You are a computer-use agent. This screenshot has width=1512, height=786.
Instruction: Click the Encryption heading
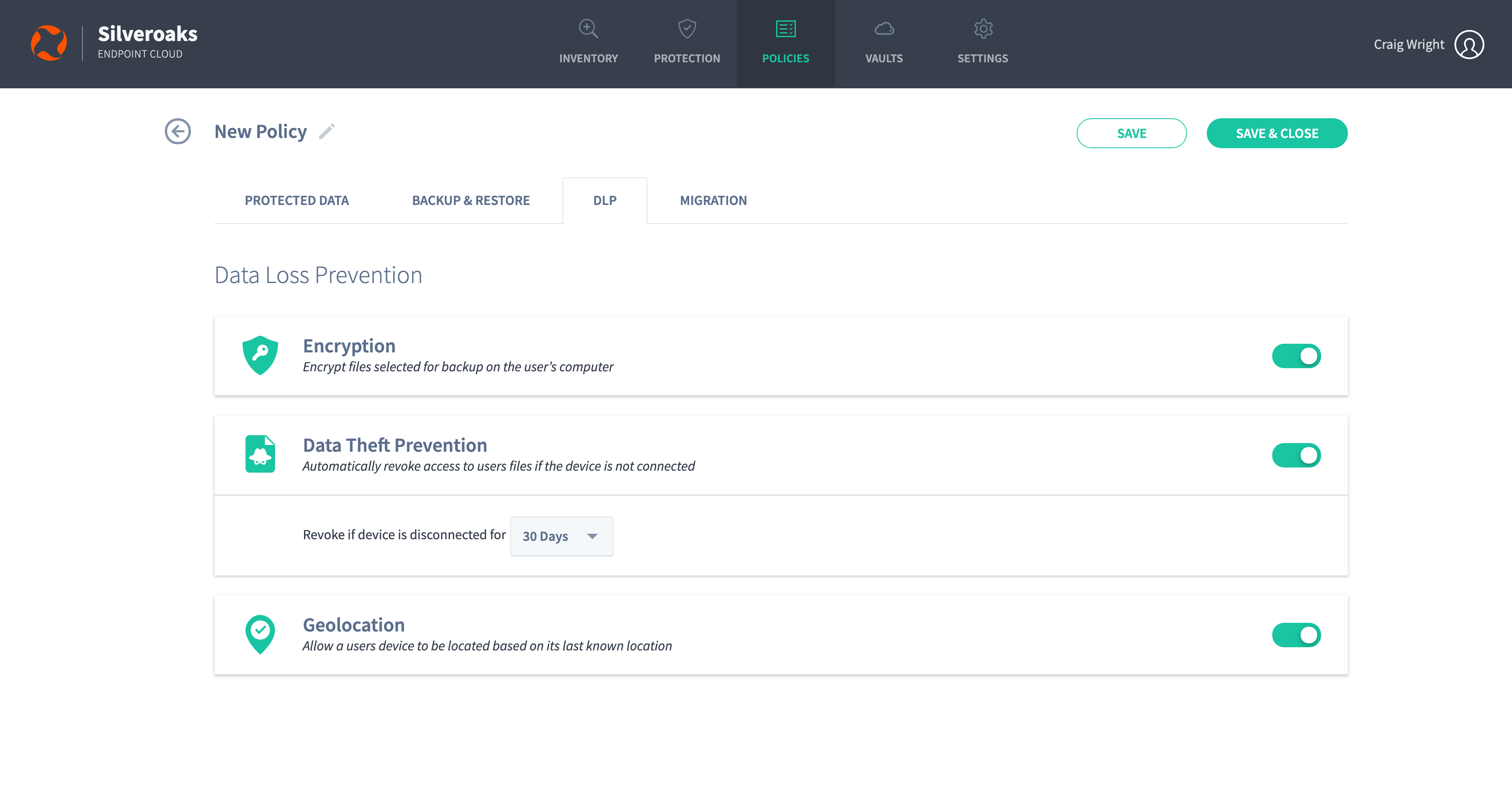click(349, 346)
